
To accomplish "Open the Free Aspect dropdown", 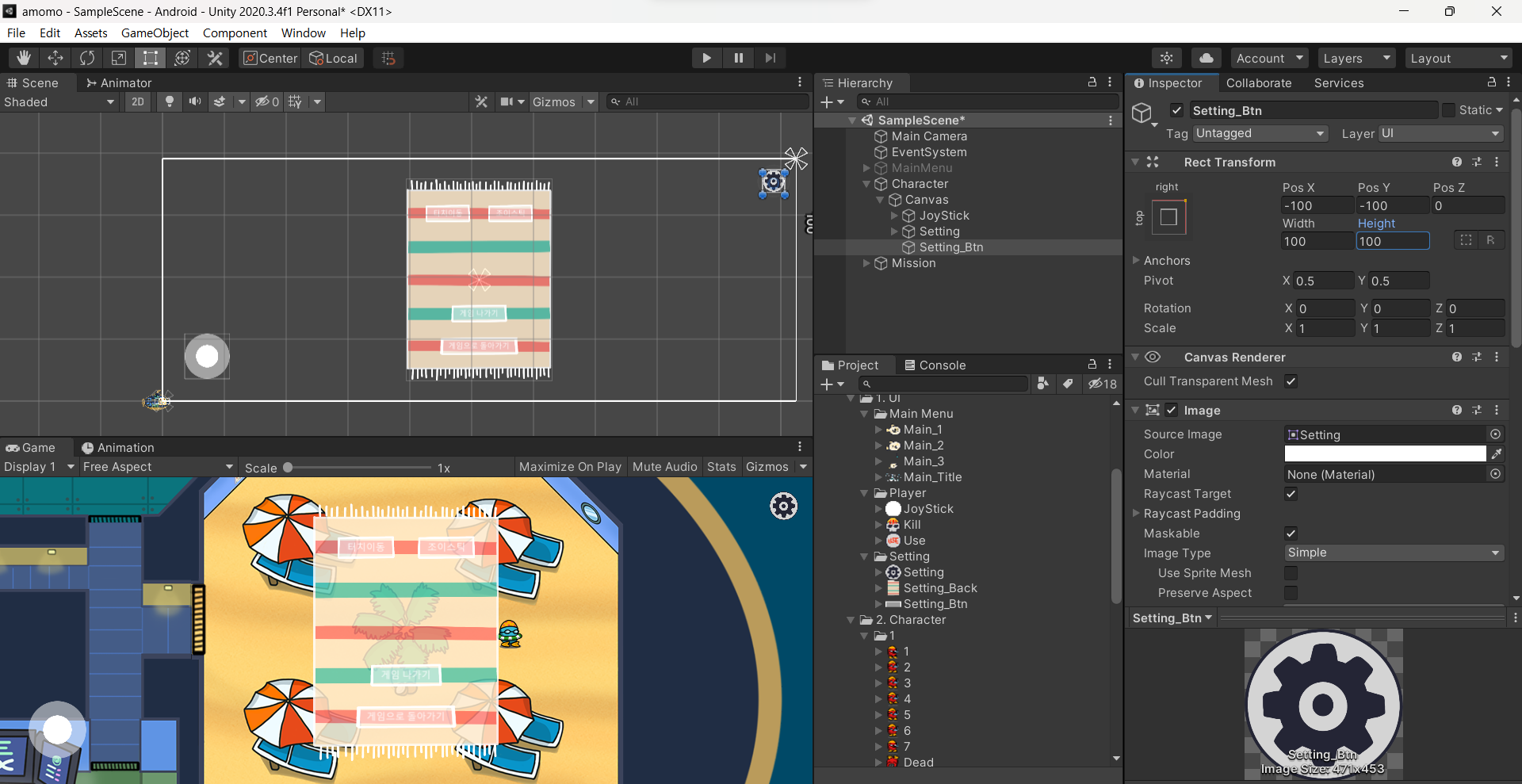I will [159, 467].
